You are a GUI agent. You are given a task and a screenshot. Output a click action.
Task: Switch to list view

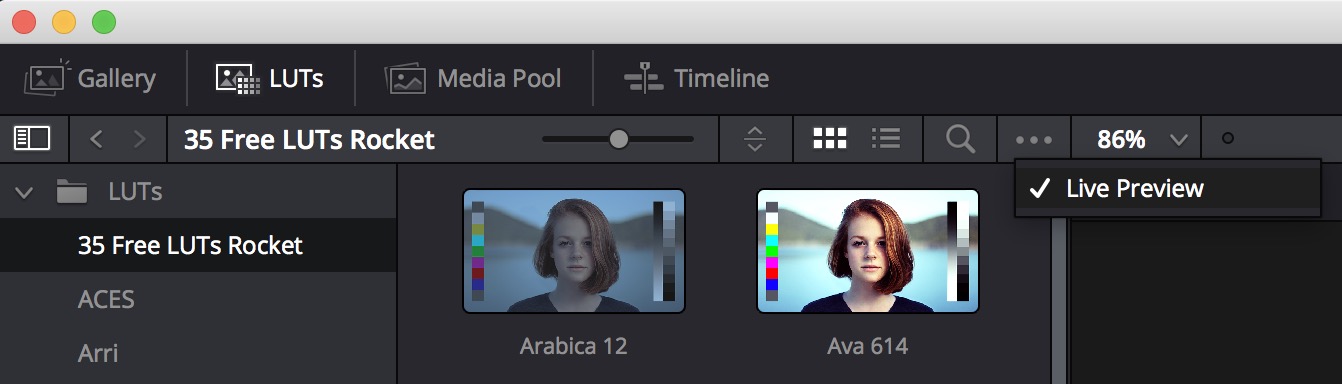(886, 139)
